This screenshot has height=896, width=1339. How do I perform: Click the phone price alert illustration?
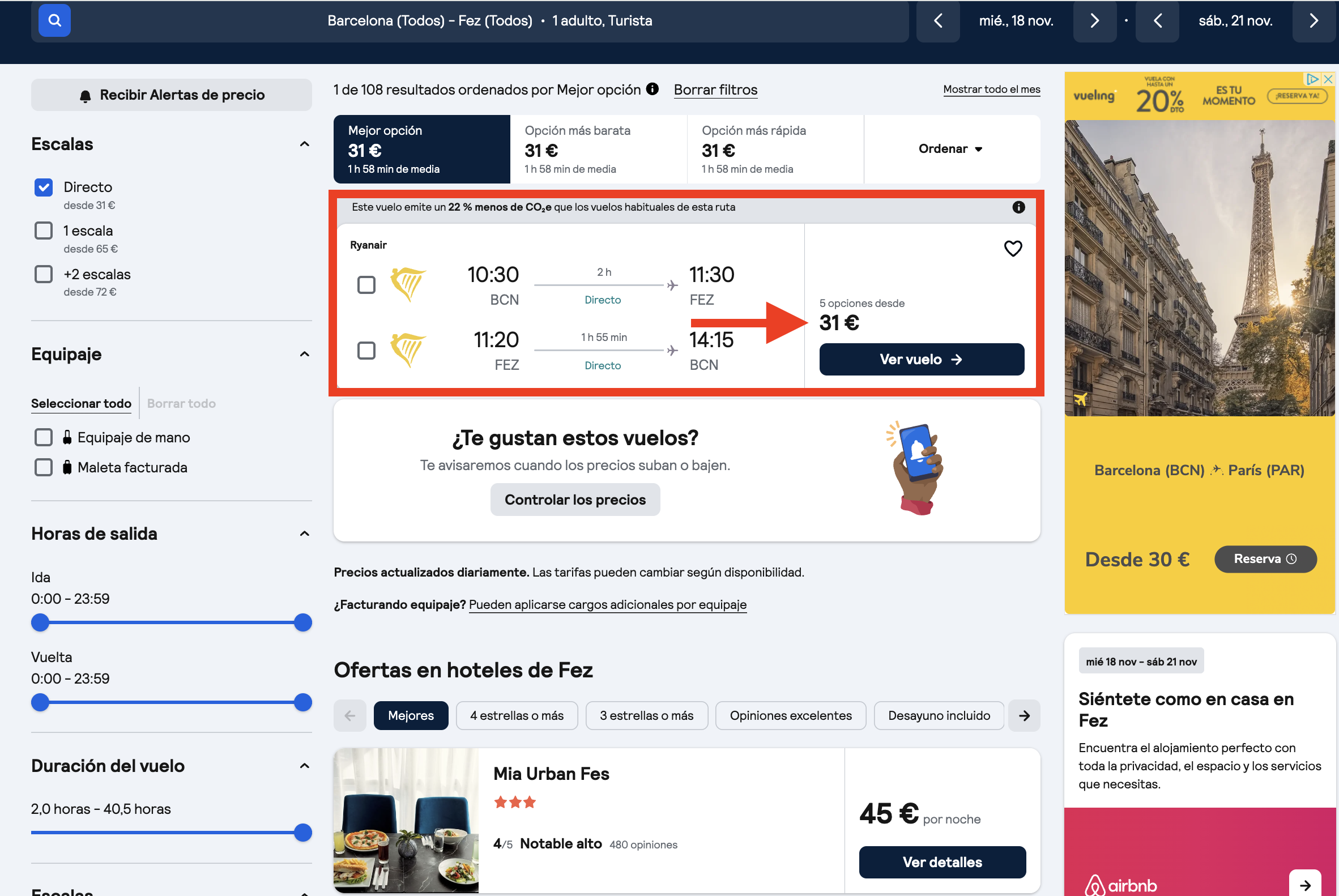click(x=915, y=468)
